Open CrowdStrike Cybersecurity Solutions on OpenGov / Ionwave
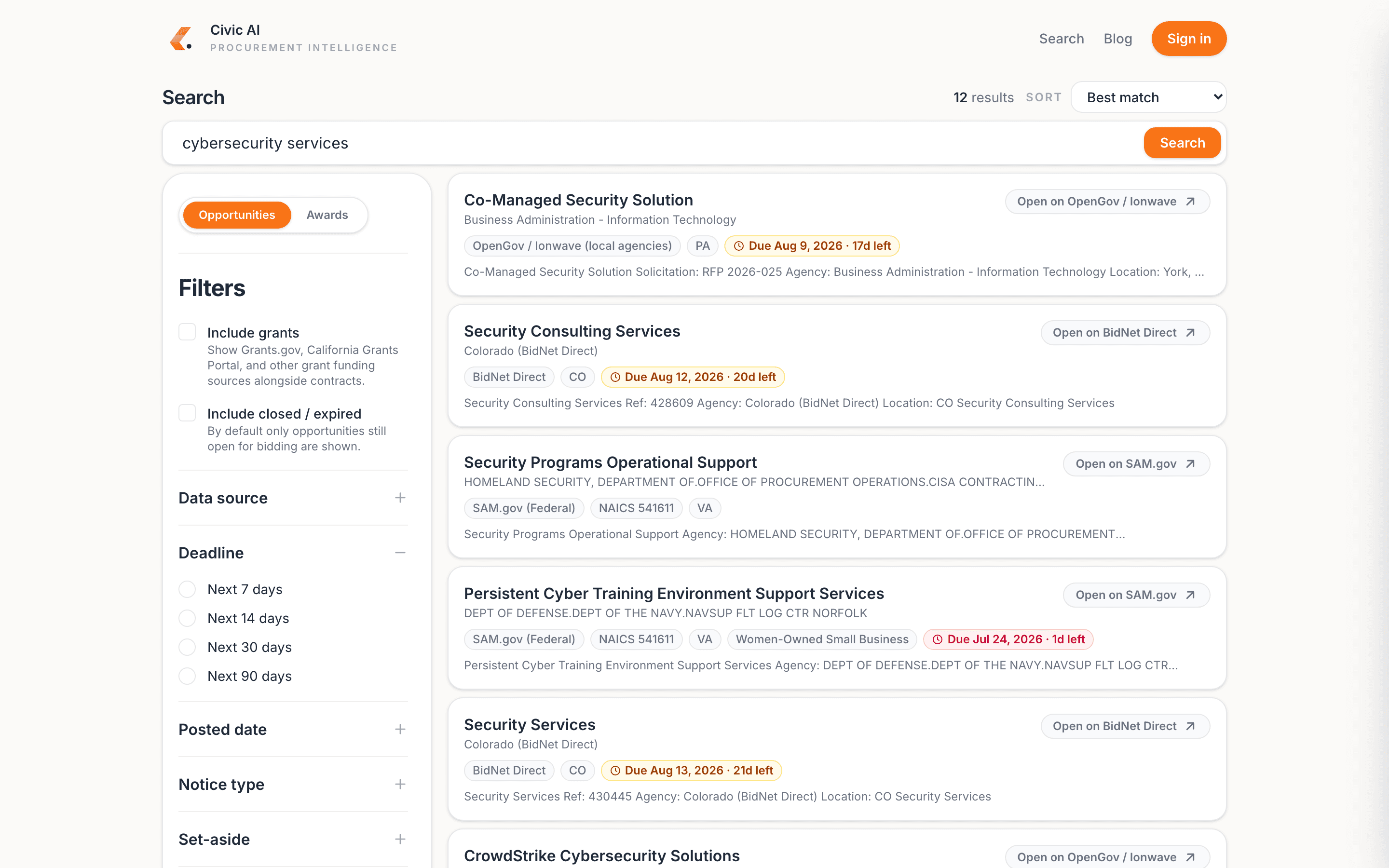This screenshot has height=868, width=1389. pyautogui.click(x=1107, y=857)
